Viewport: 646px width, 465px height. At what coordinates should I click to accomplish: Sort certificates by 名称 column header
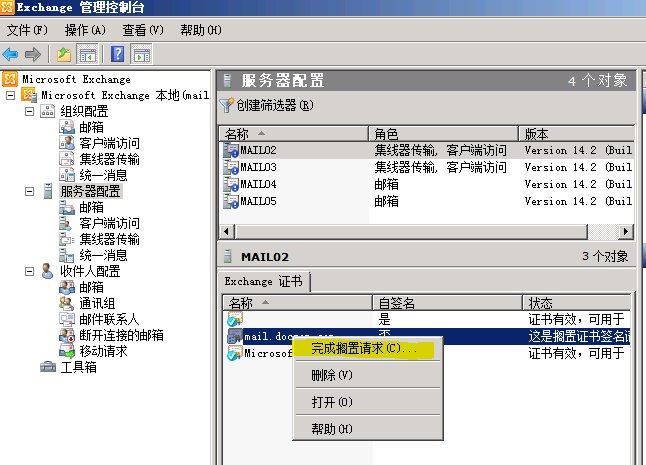[x=297, y=303]
